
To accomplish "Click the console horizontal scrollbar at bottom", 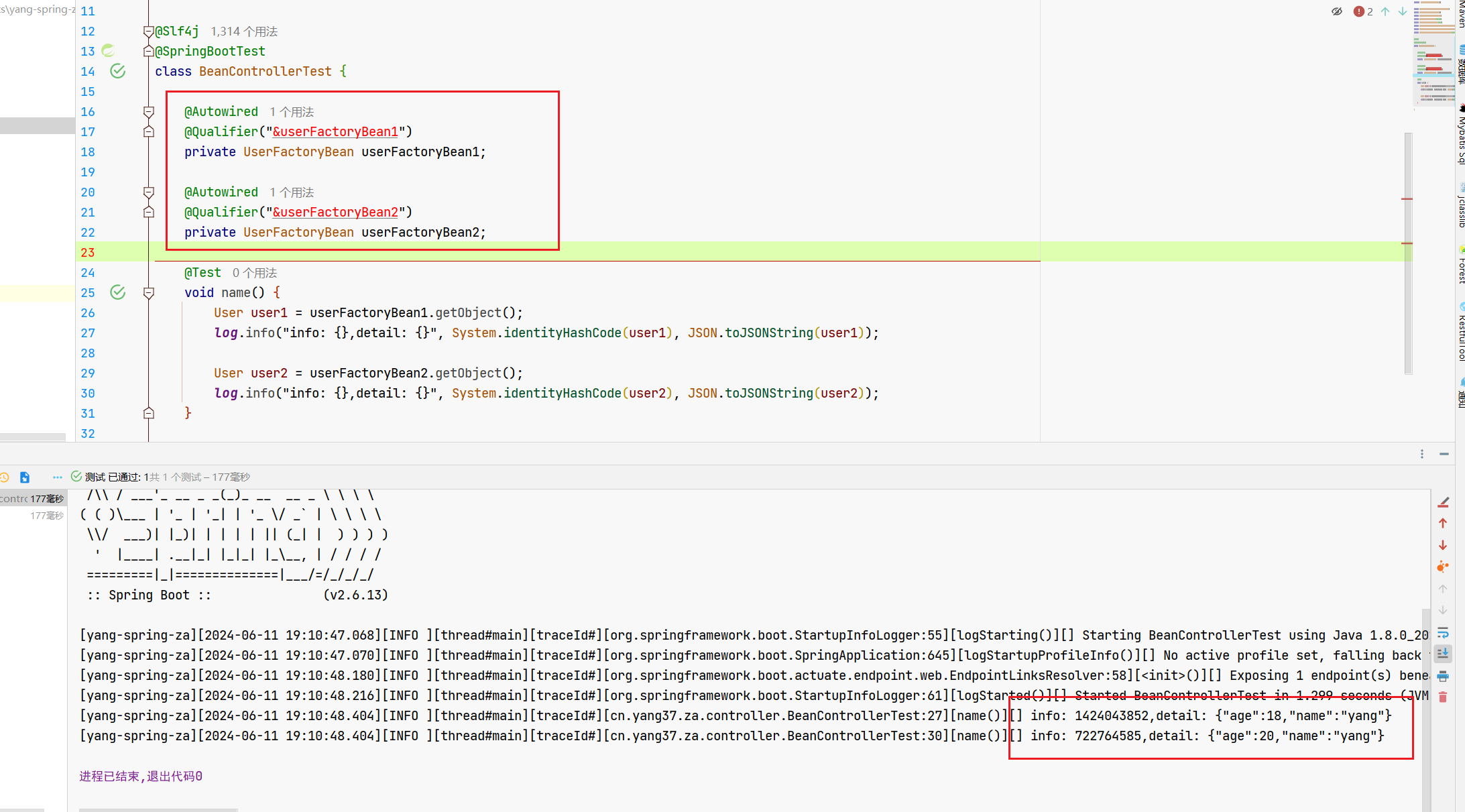I will click(x=158, y=810).
